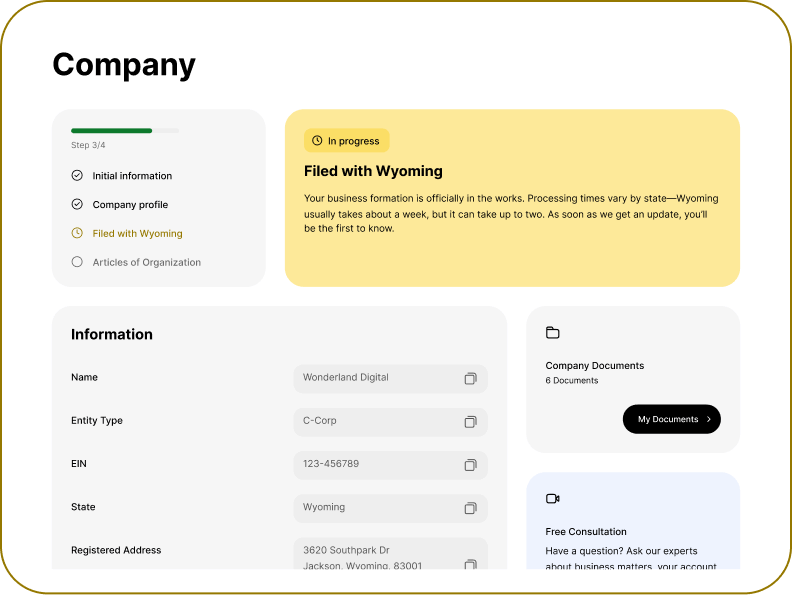Click the Free Consultation video camera icon
792x595 pixels.
[552, 498]
